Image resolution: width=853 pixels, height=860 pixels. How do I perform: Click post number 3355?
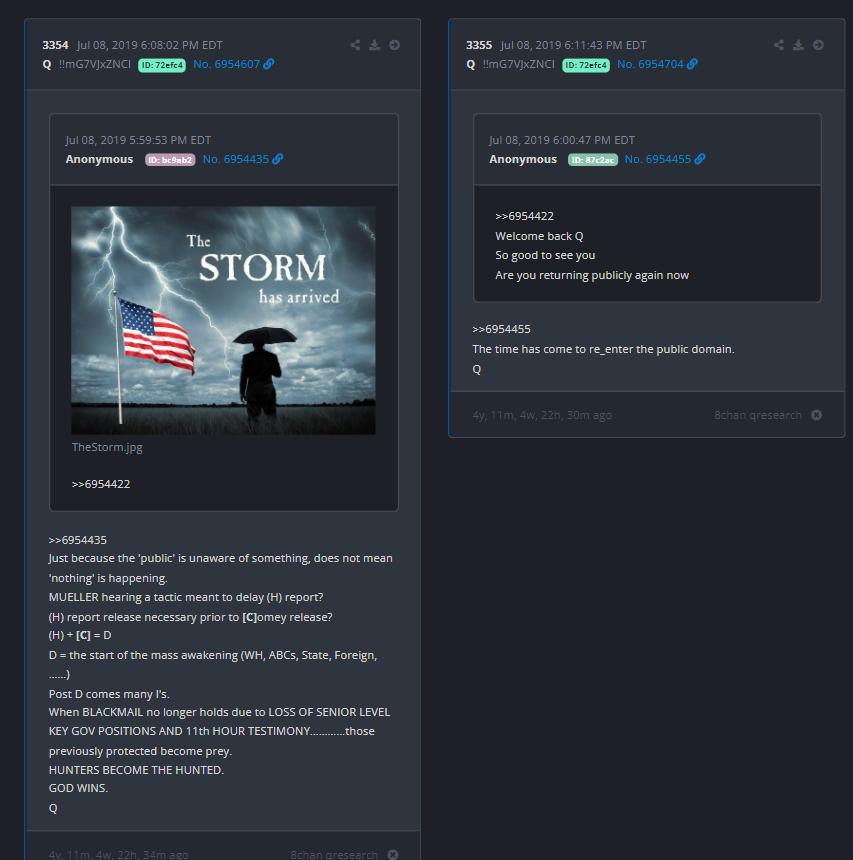479,45
